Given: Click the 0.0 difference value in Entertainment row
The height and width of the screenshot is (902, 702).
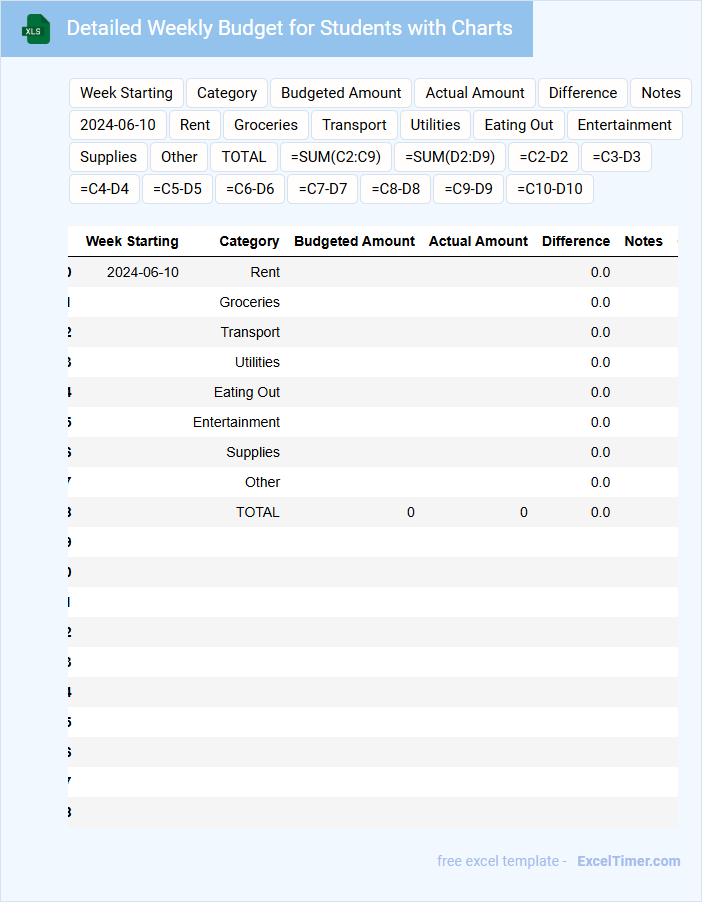Looking at the screenshot, I should [x=600, y=422].
